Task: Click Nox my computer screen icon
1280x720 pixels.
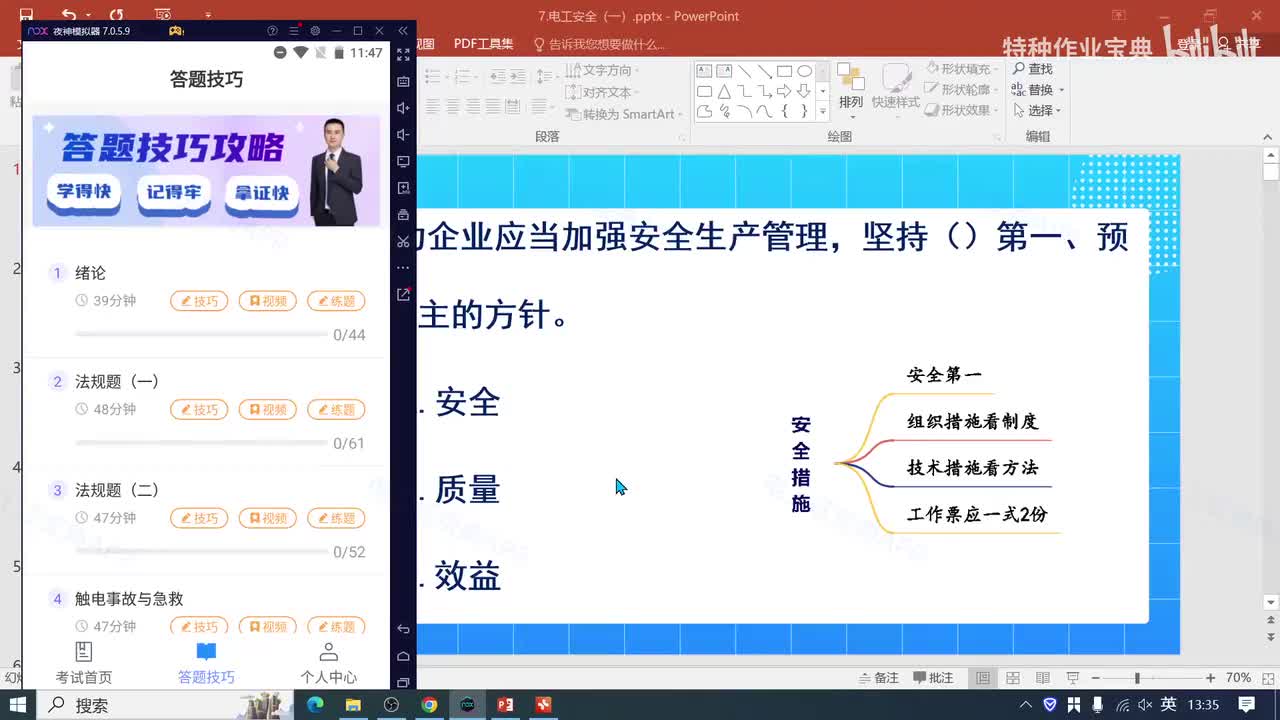Action: (403, 161)
